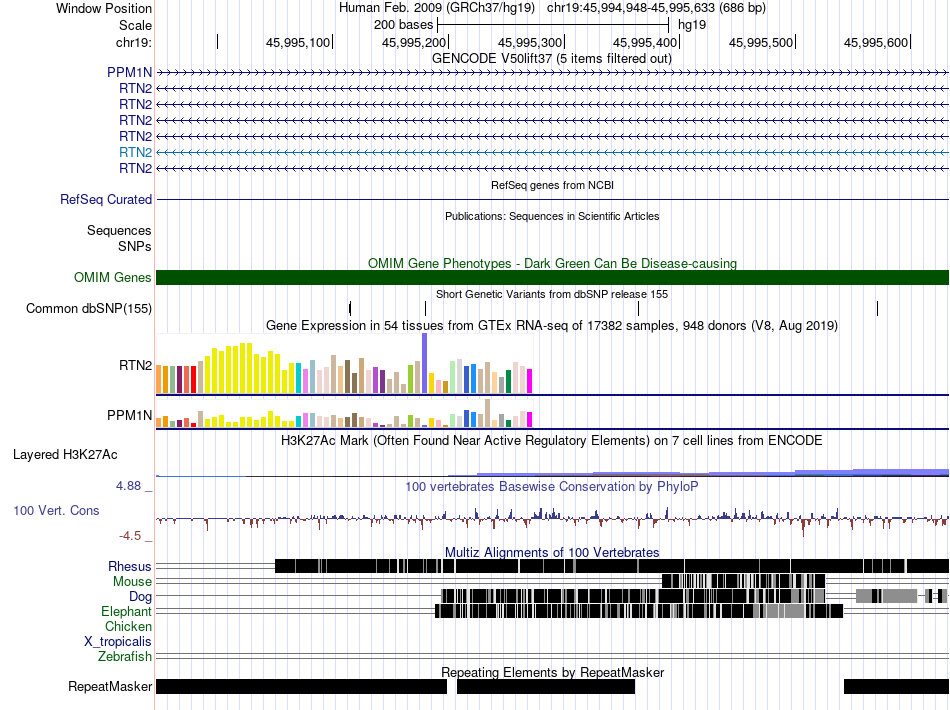This screenshot has height=710, width=950.
Task: Click the middle RepeatMasker black block
Action: (546, 686)
